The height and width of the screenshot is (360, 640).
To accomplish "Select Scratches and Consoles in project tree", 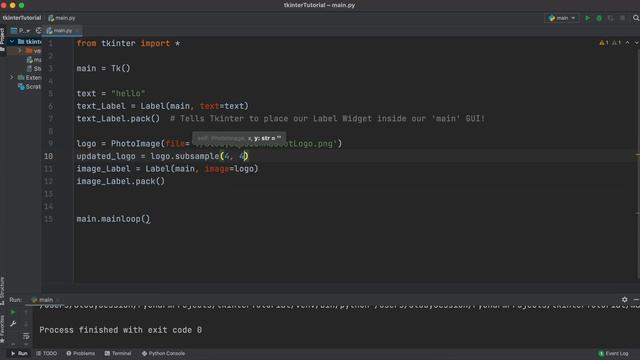I will pos(30,87).
